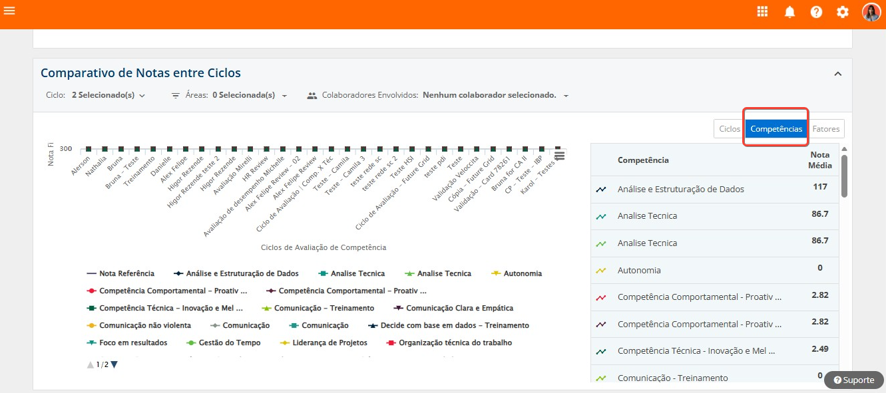Toggle the Nota Referência legend series
The width and height of the screenshot is (886, 393).
coord(120,273)
